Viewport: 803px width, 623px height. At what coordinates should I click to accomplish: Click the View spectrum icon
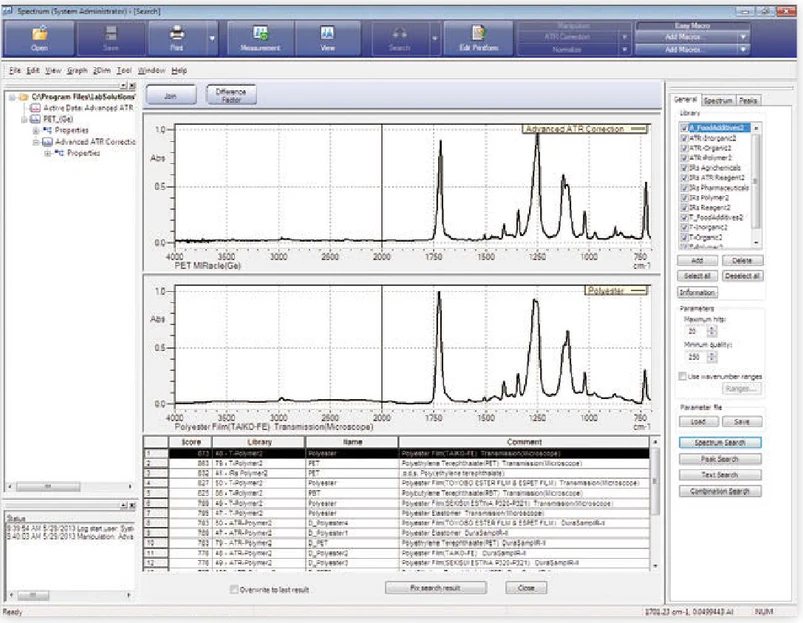pos(326,32)
